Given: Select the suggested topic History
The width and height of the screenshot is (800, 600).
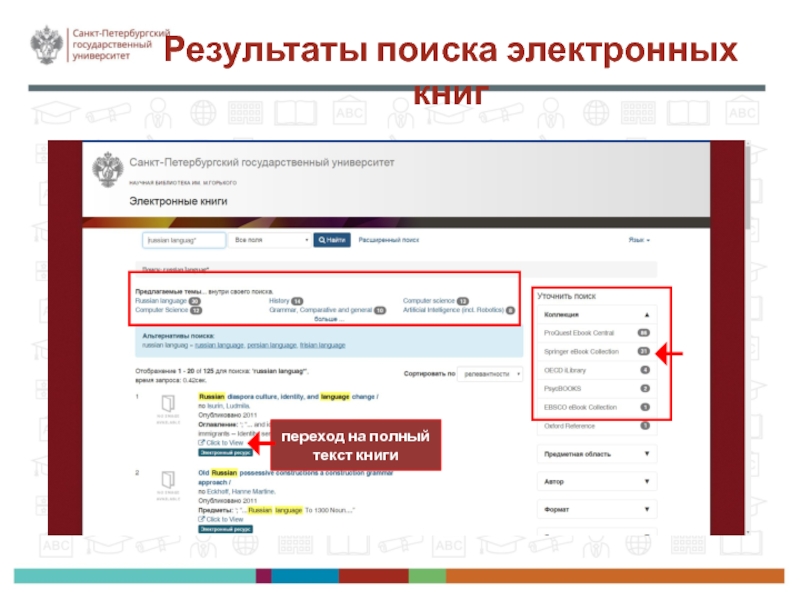Looking at the screenshot, I should 278,301.
